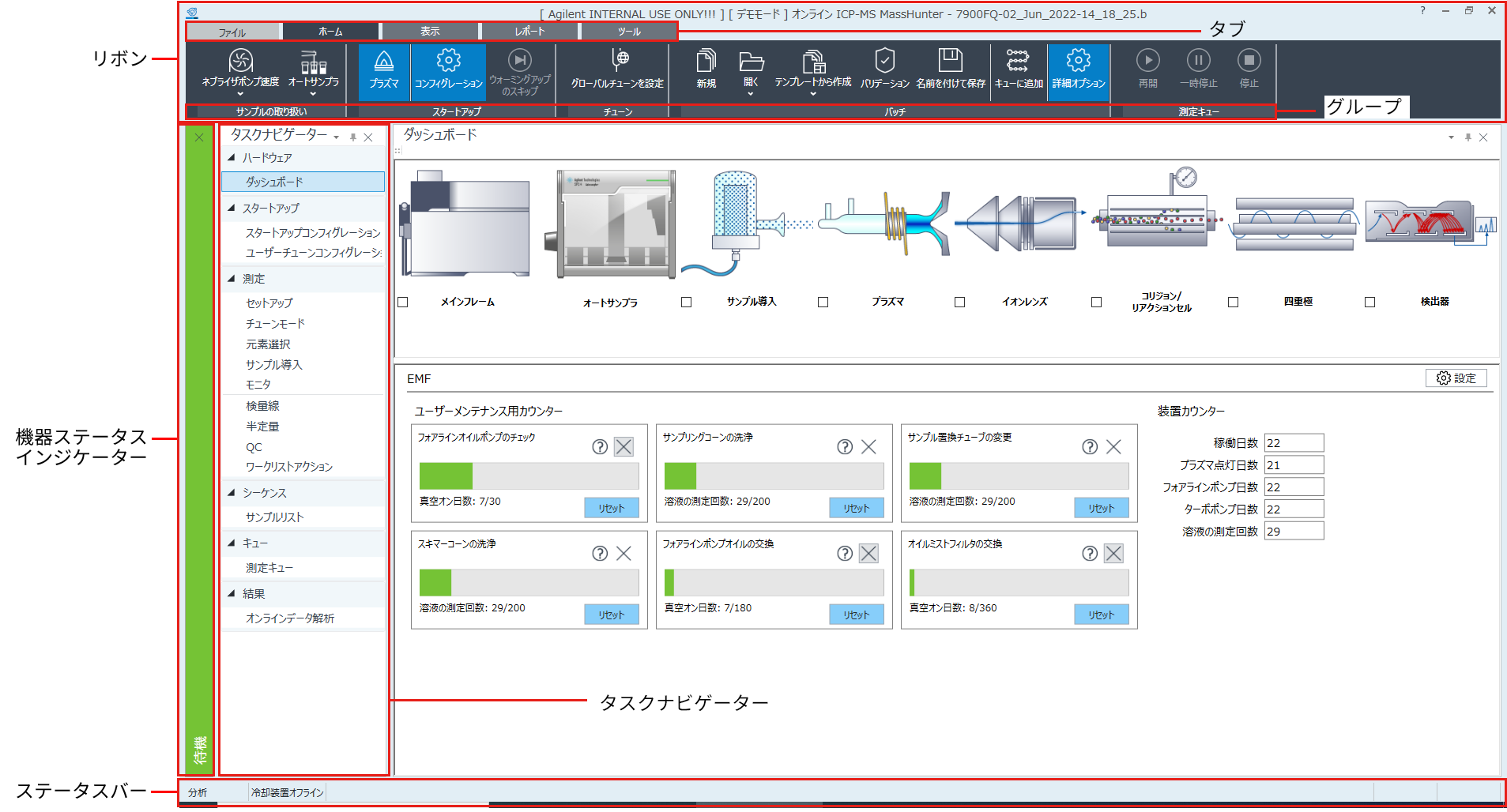Toggle checkbox left of サンプル導入

(x=687, y=303)
